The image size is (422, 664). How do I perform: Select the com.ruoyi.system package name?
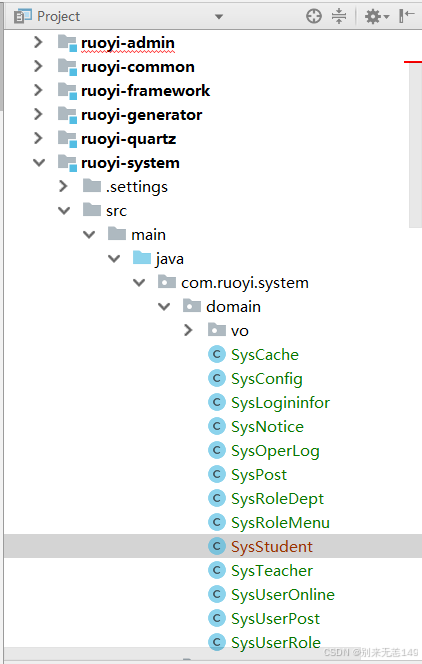[245, 283]
